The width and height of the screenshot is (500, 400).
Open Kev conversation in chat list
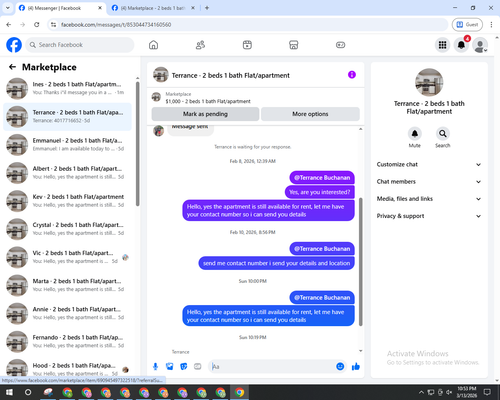point(67,201)
